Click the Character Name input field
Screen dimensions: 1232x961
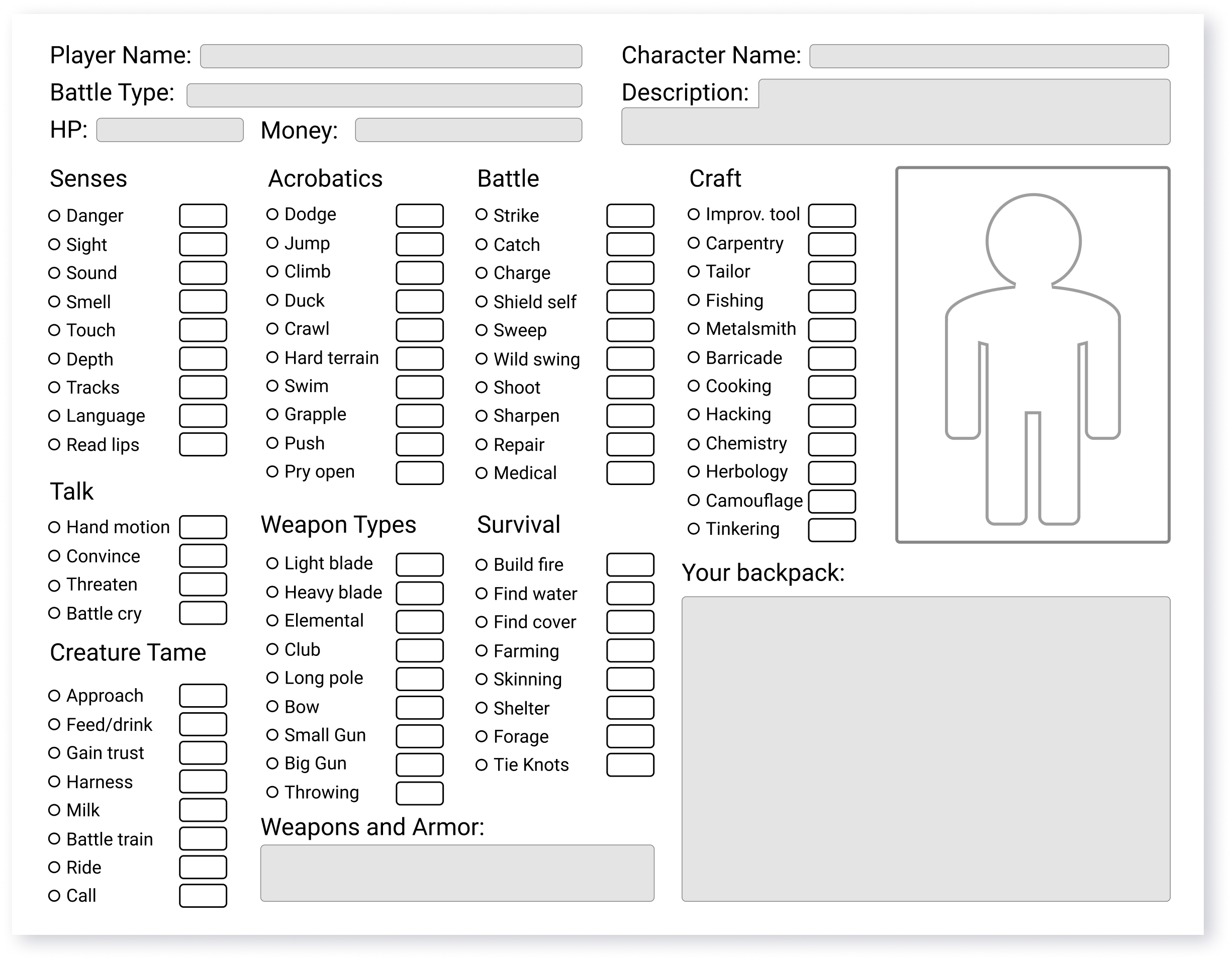[989, 56]
